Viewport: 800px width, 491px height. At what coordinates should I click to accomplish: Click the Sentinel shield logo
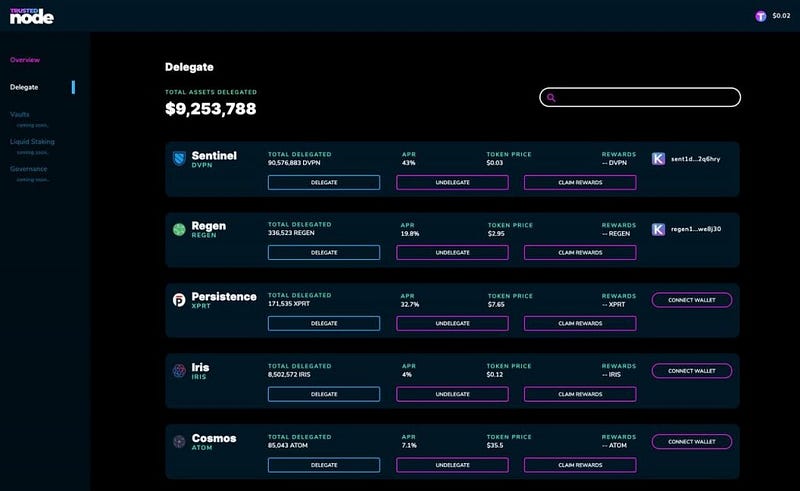(x=179, y=159)
